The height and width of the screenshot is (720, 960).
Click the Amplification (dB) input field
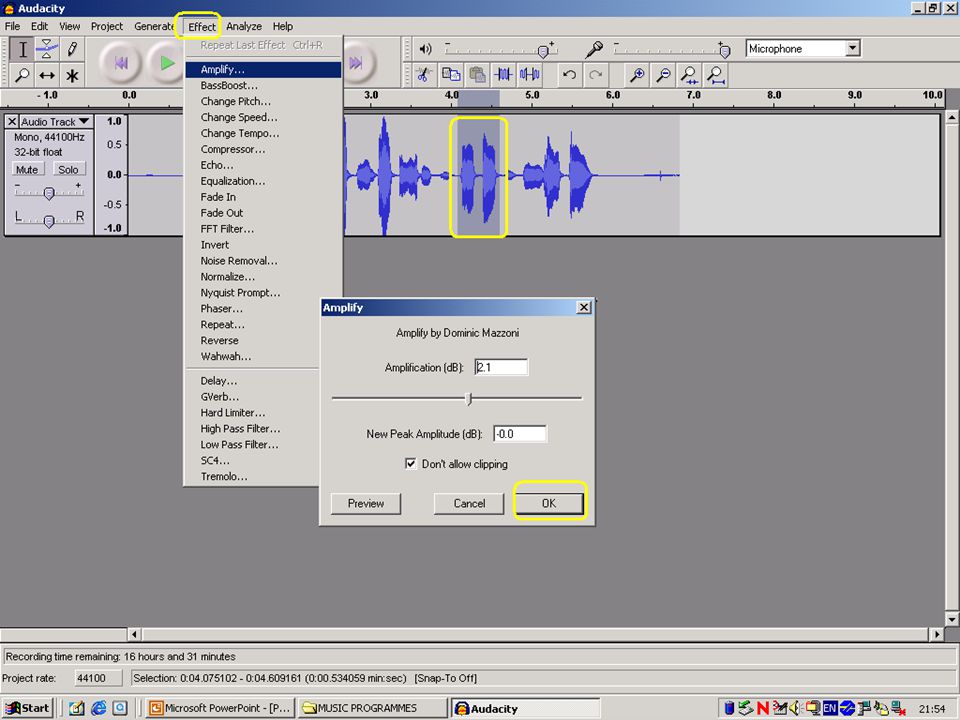click(501, 367)
